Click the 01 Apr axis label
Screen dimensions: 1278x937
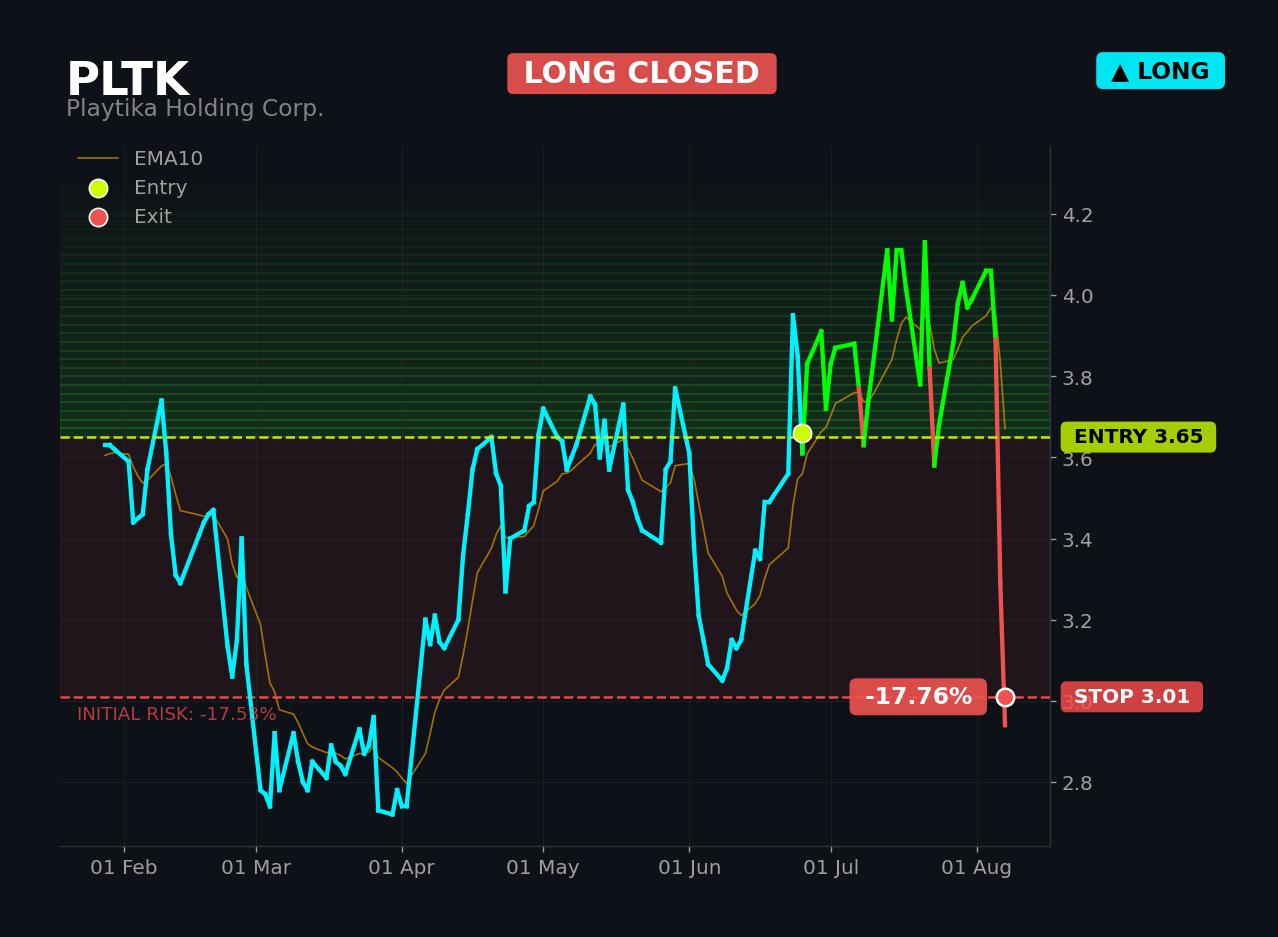(x=402, y=868)
